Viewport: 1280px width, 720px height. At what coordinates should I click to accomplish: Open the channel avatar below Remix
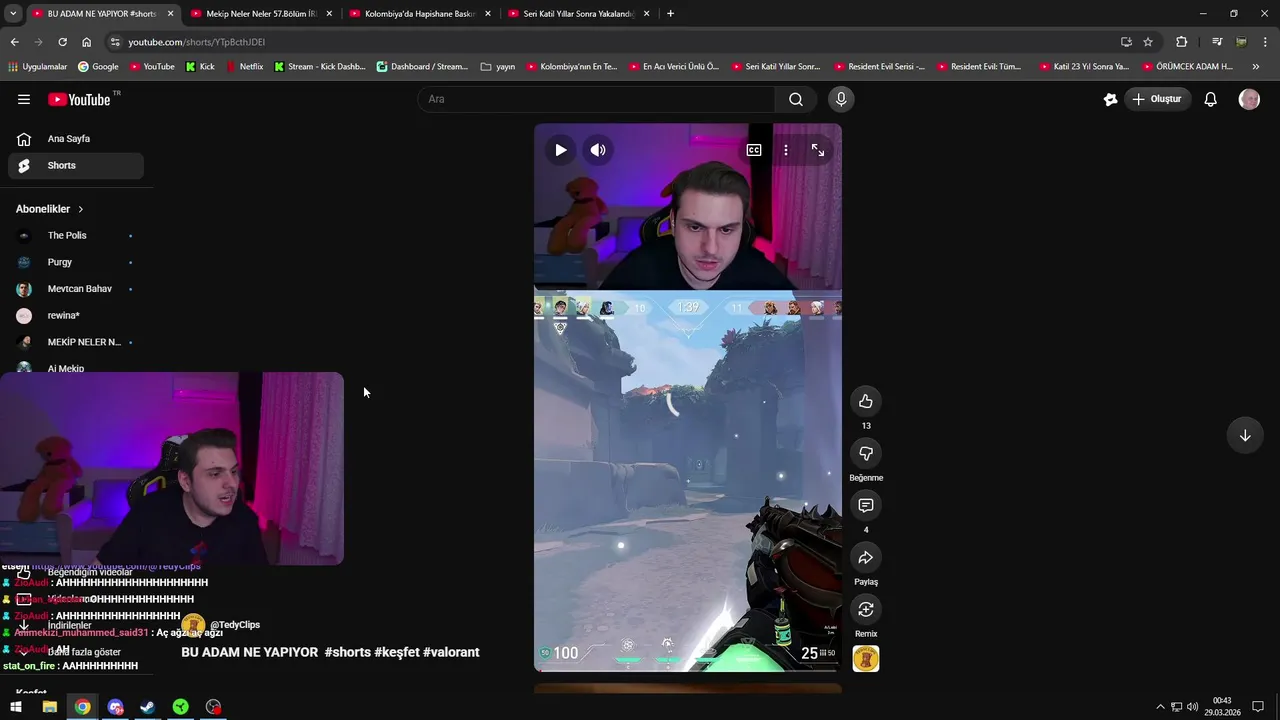coord(866,659)
